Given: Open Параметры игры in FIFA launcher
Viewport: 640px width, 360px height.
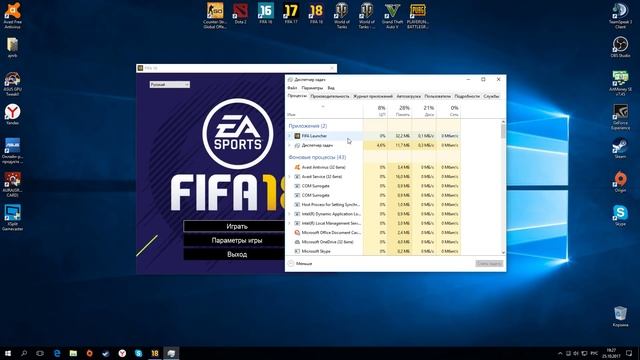Looking at the screenshot, I should (237, 240).
